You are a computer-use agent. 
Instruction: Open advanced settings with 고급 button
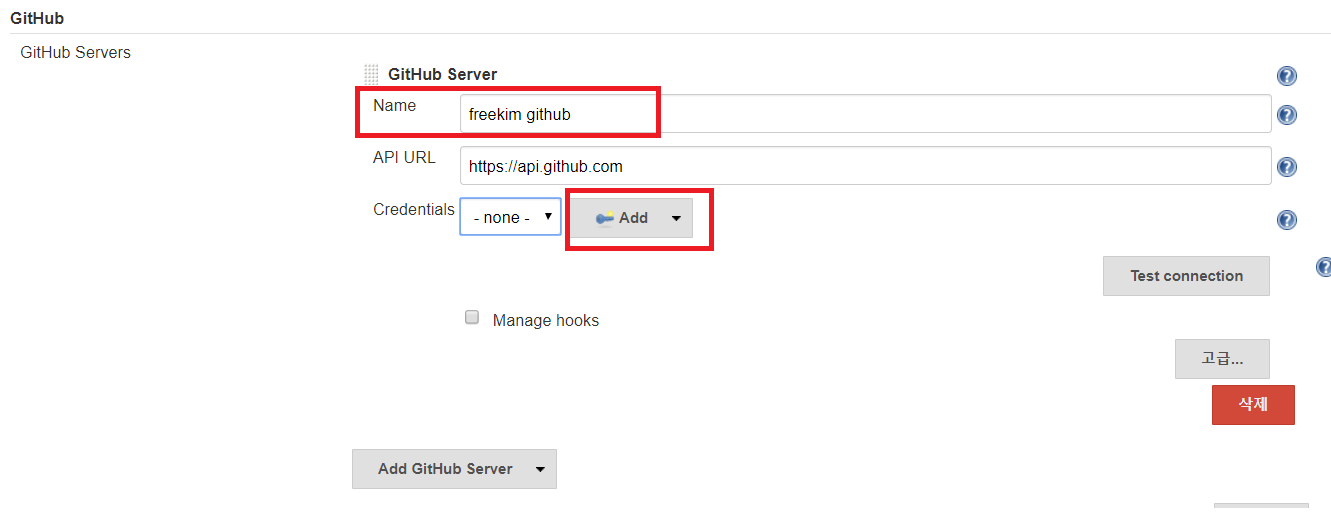click(1222, 359)
